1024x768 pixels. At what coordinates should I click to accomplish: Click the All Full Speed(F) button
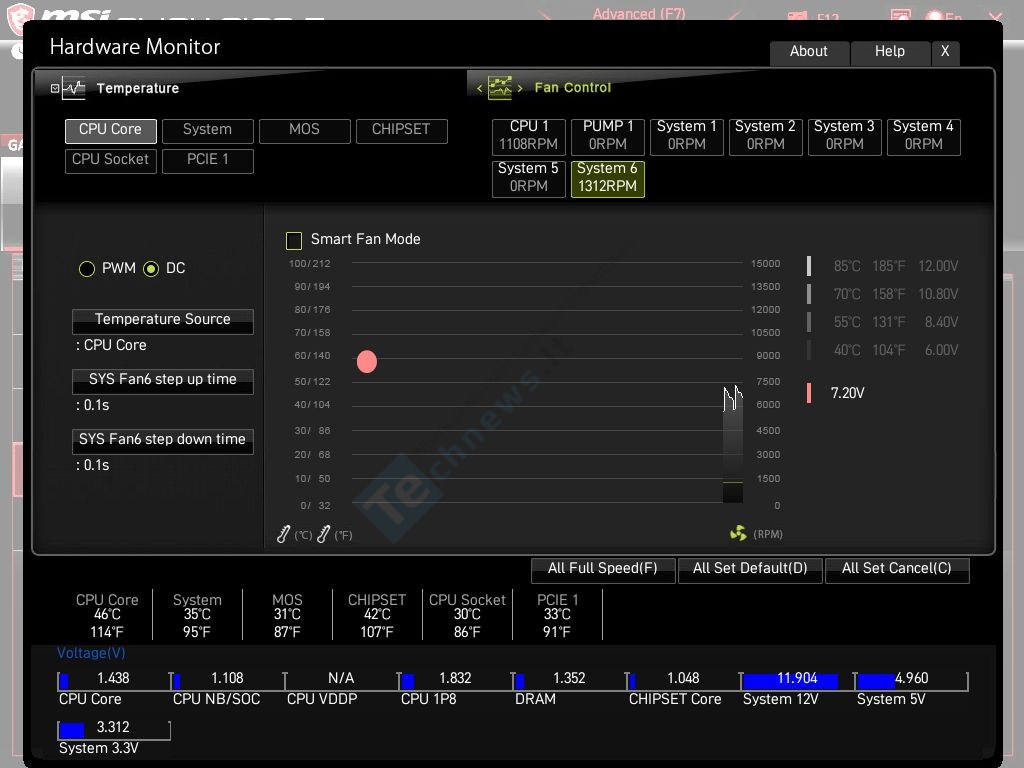point(603,569)
